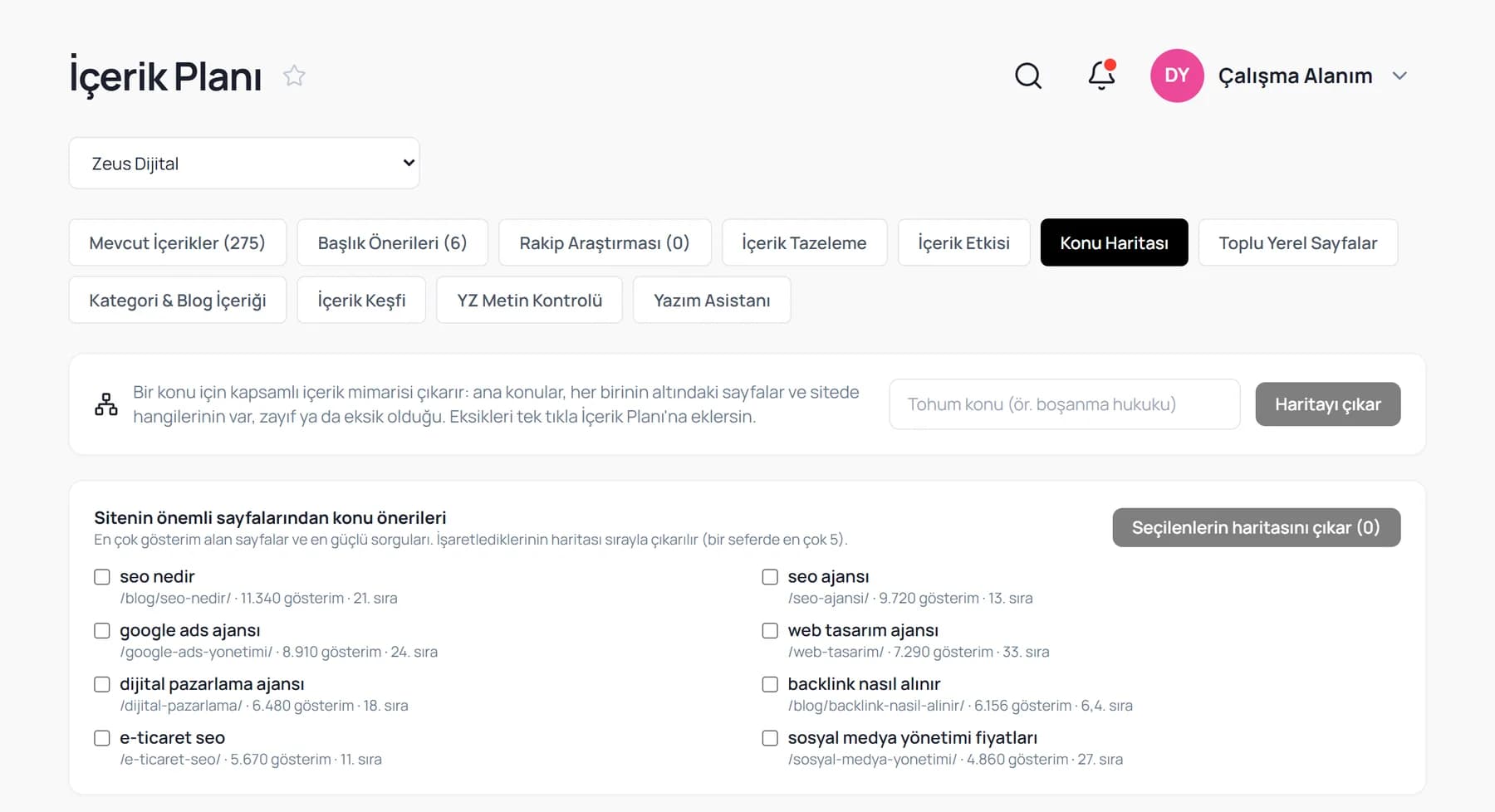This screenshot has height=812, width=1495.
Task: Focus the Tohum konu input field
Action: tap(1065, 404)
